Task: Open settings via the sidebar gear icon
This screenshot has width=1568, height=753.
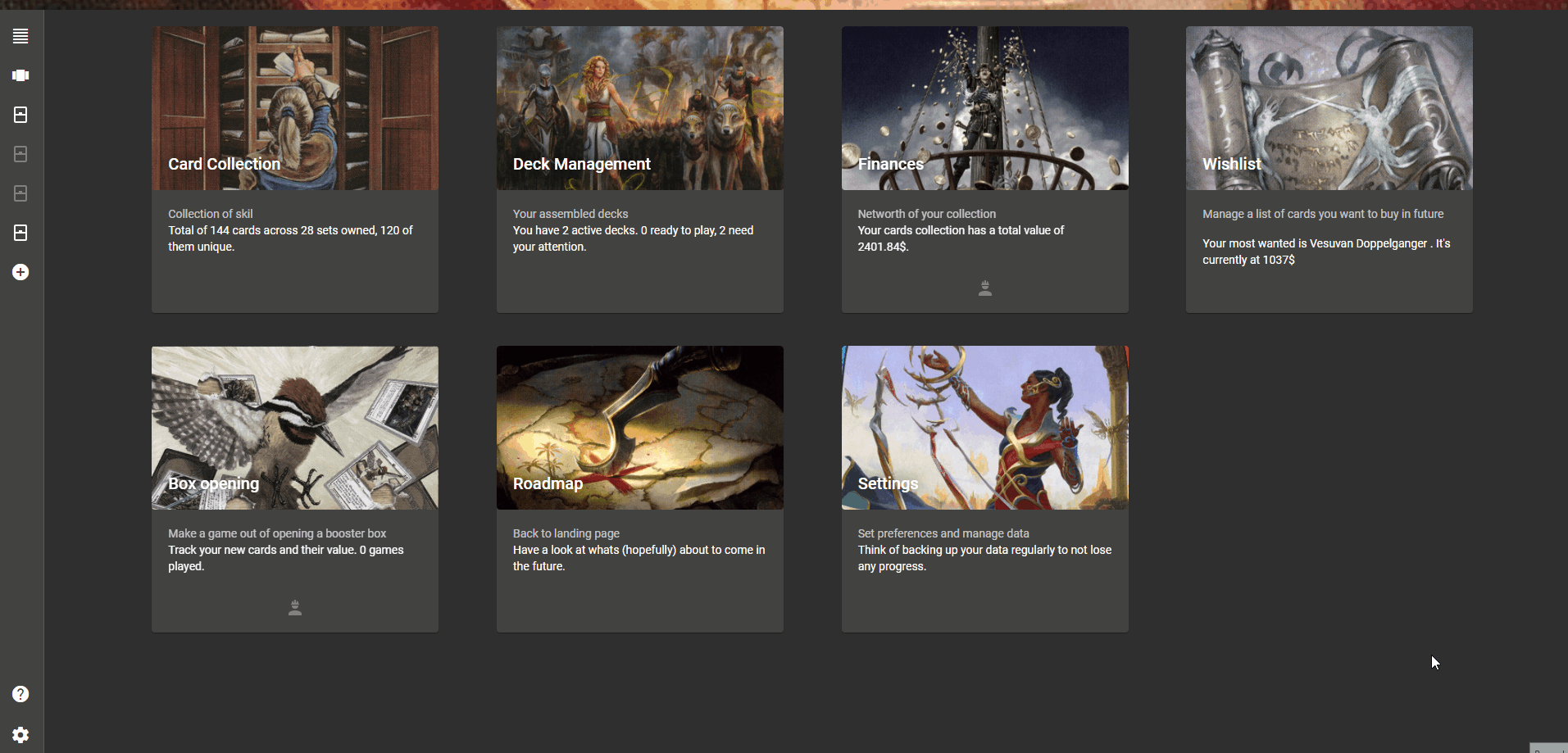Action: (20, 735)
